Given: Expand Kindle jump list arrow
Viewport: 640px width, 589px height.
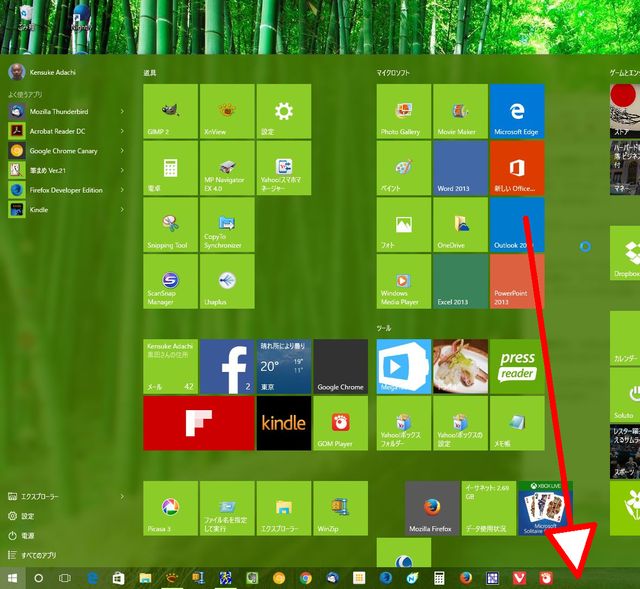Looking at the screenshot, I should pos(122,209).
